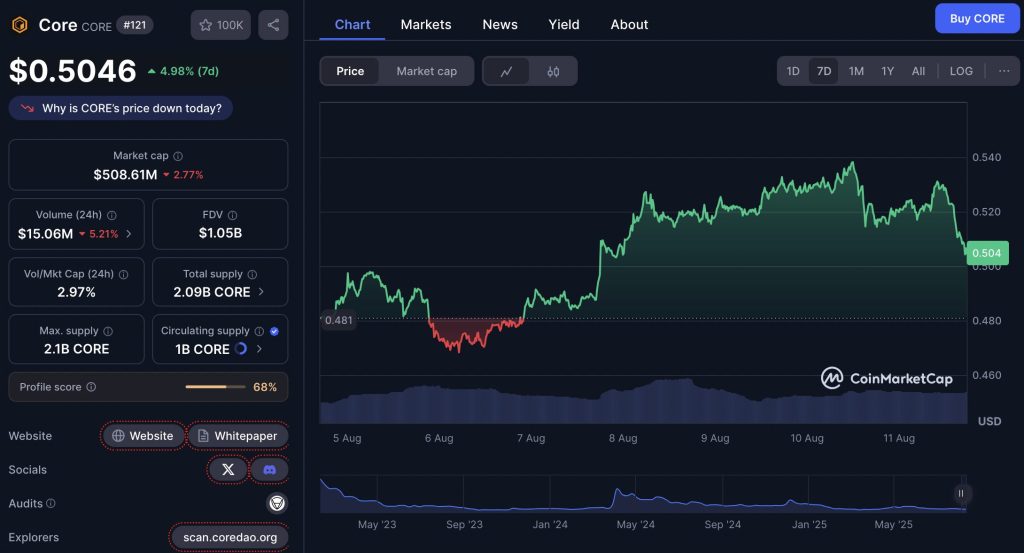
Task: Open the share icon button
Action: (273, 25)
